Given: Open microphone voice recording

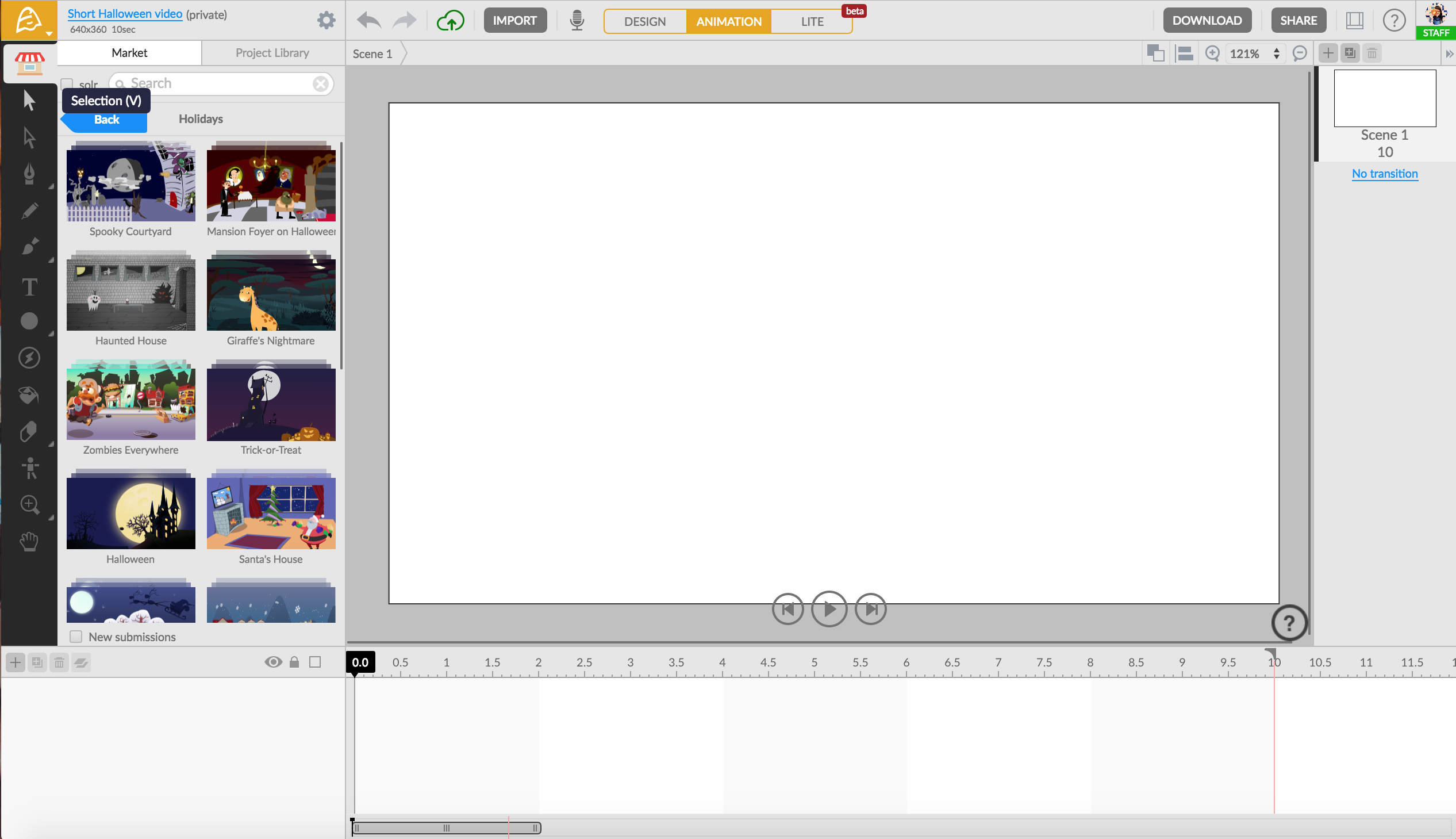Looking at the screenshot, I should point(577,21).
